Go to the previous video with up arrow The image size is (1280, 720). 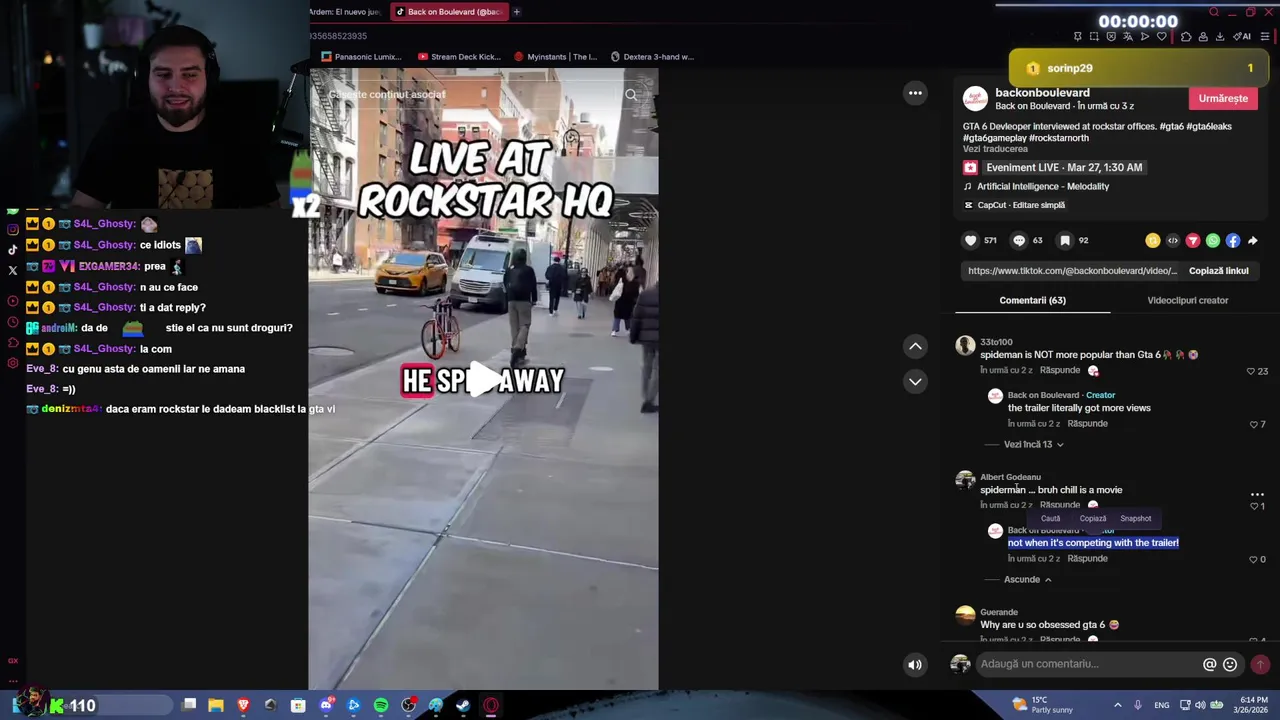pos(915,346)
